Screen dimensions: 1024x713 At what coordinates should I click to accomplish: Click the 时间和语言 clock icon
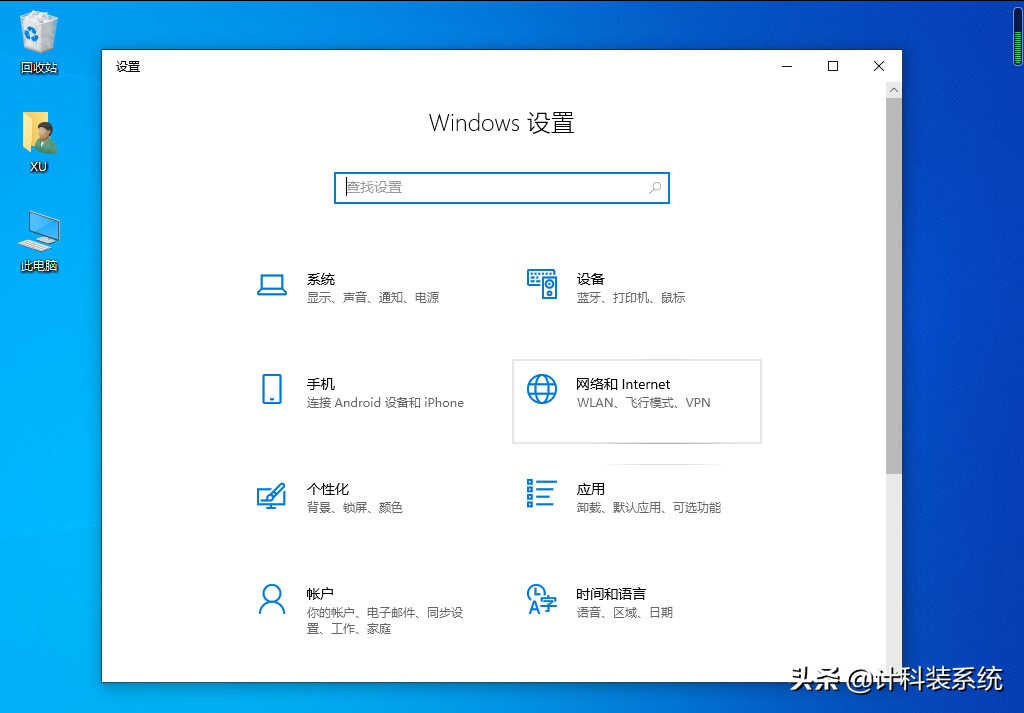pos(542,599)
